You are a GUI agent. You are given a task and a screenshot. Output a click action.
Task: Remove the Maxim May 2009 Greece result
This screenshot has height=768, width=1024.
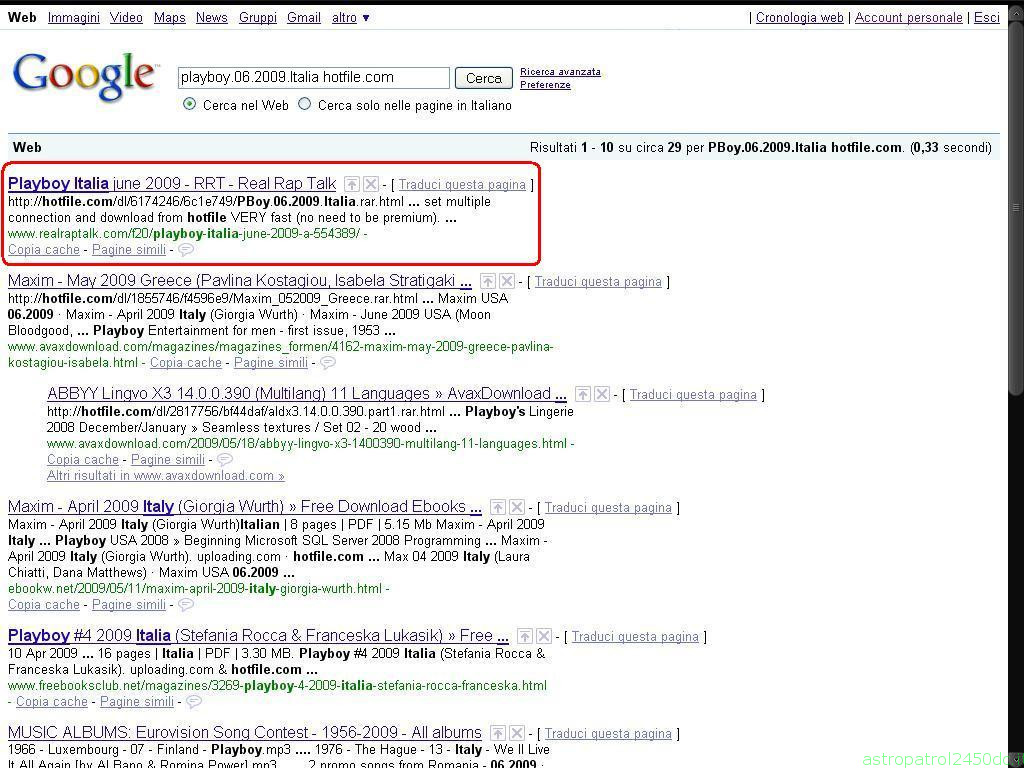tap(507, 281)
